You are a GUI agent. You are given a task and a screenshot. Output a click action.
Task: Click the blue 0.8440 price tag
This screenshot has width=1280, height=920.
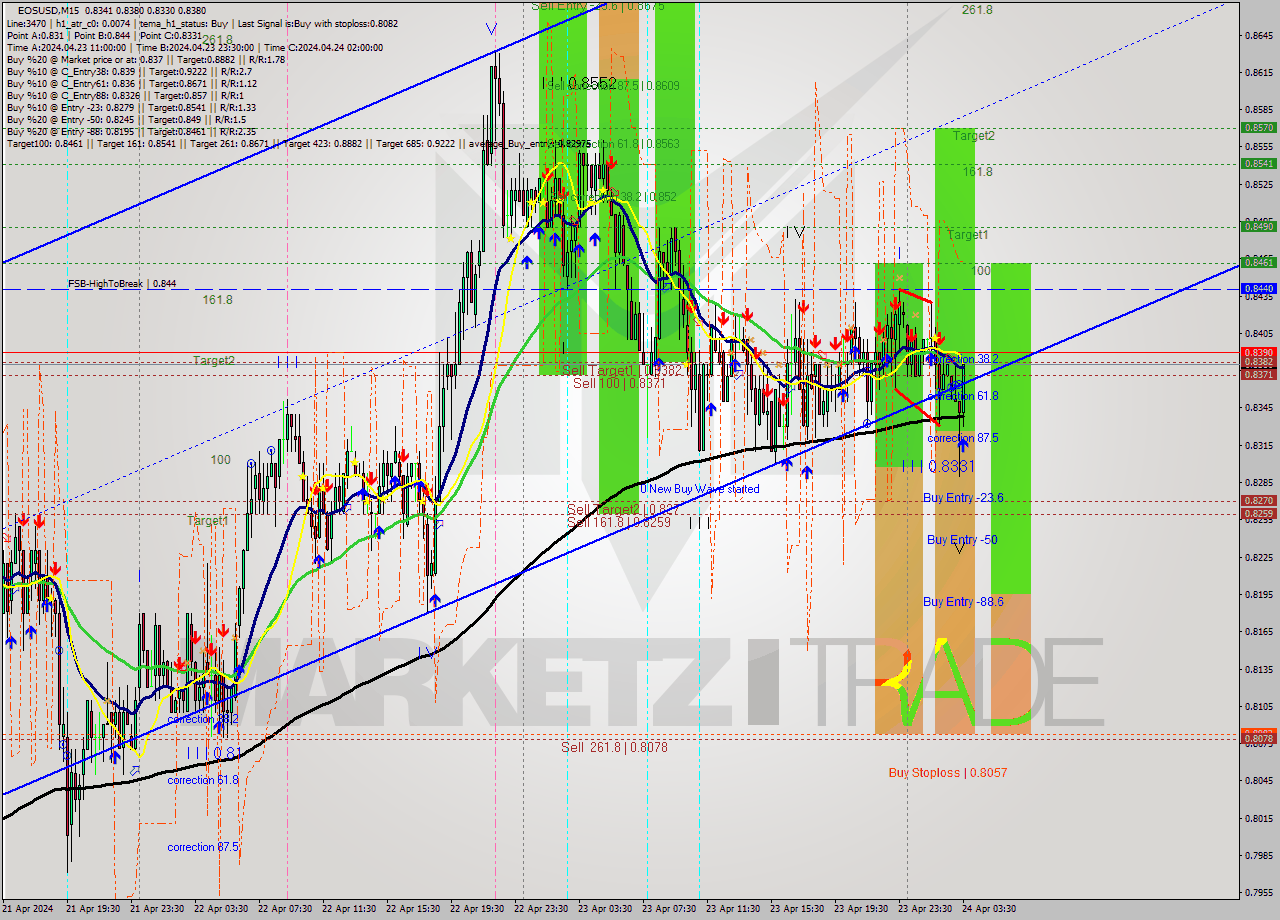[x=1258, y=289]
